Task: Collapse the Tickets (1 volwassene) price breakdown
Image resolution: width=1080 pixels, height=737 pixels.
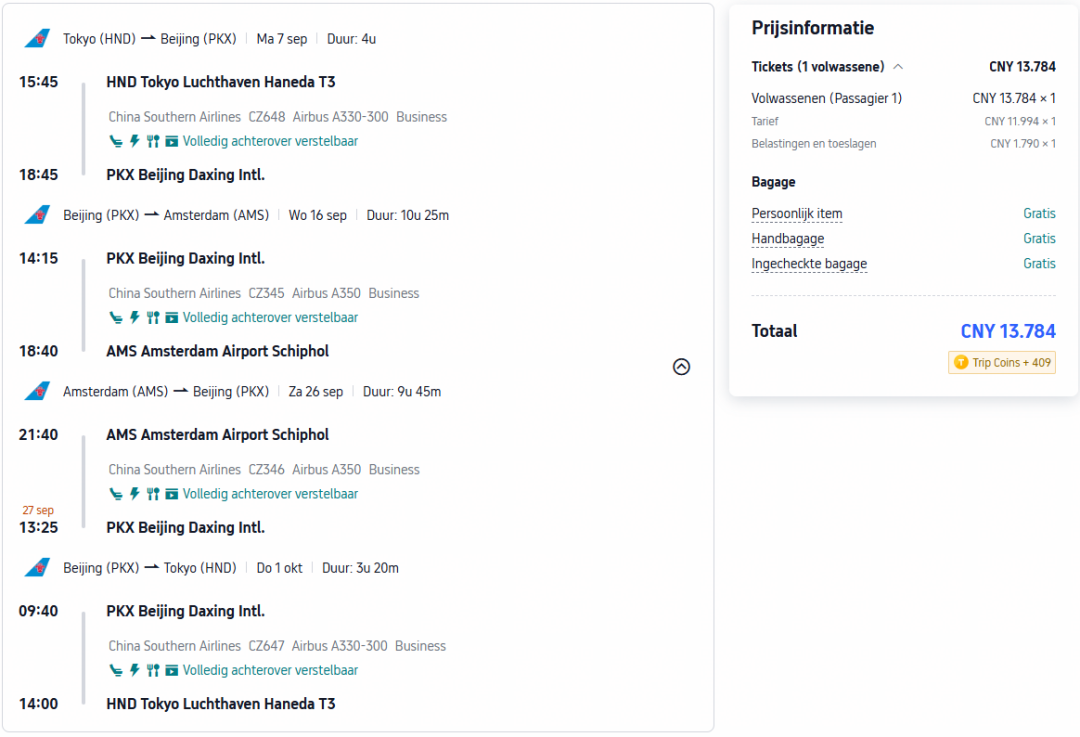Action: pos(898,67)
